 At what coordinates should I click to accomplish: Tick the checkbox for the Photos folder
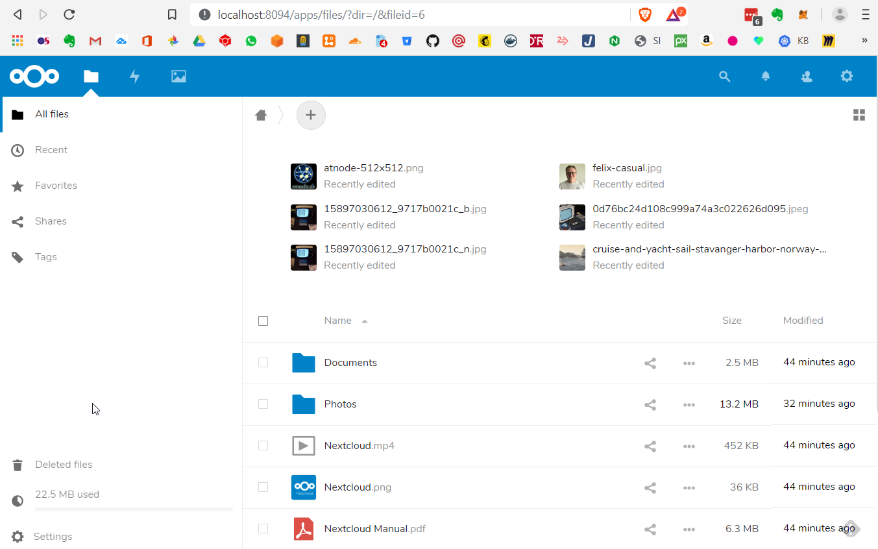pyautogui.click(x=263, y=404)
